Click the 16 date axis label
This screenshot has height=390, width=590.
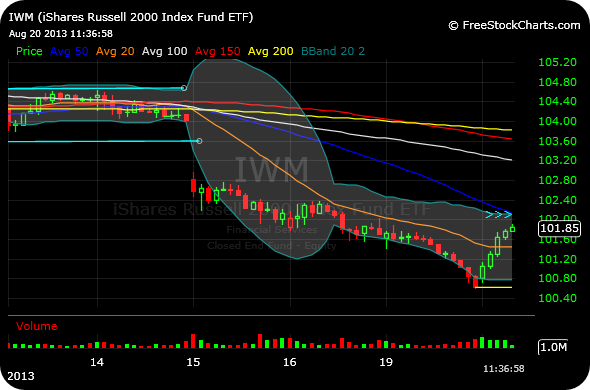(x=290, y=362)
